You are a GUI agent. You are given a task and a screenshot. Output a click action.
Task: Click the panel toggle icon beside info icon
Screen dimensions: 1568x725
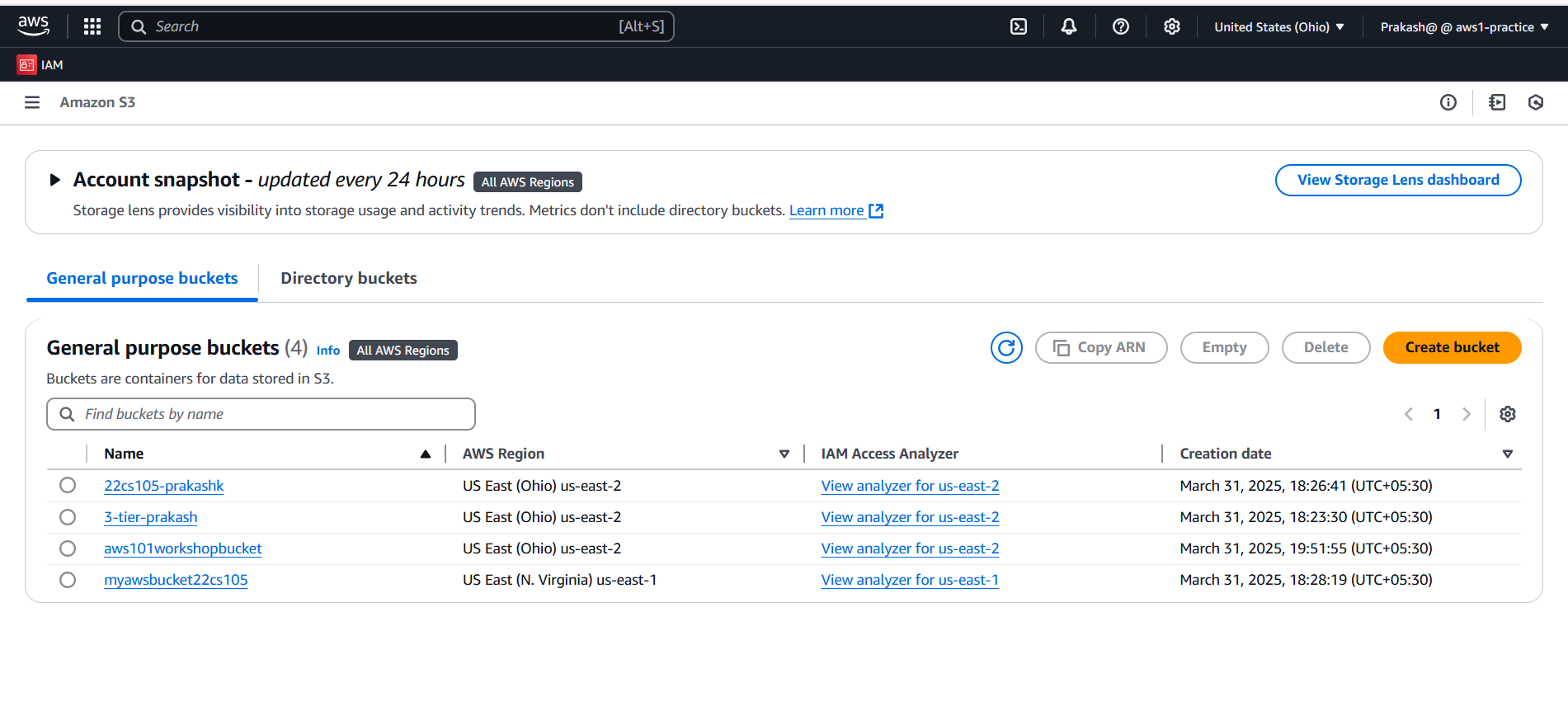point(1497,102)
